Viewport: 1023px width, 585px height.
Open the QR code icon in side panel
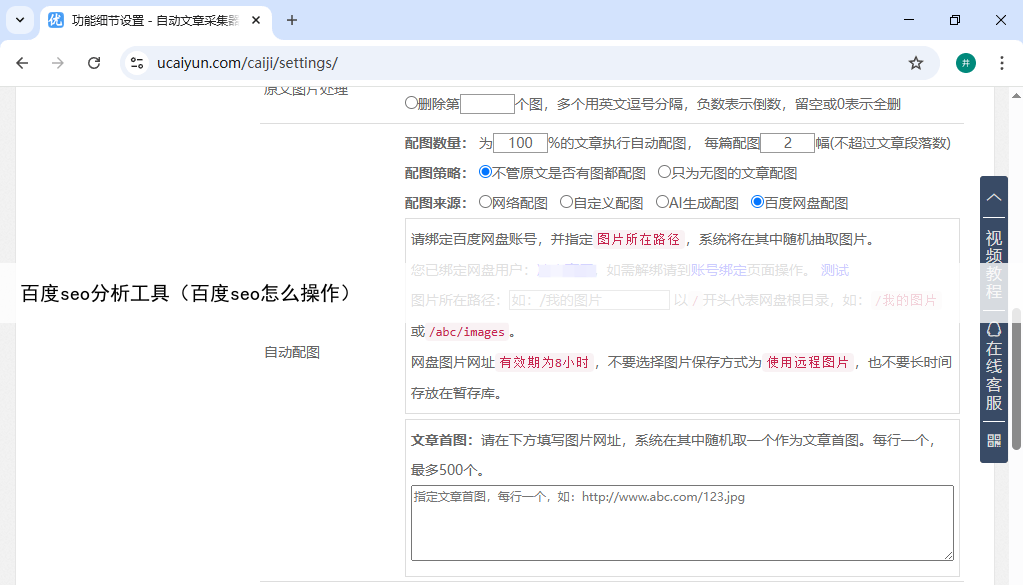pos(994,440)
